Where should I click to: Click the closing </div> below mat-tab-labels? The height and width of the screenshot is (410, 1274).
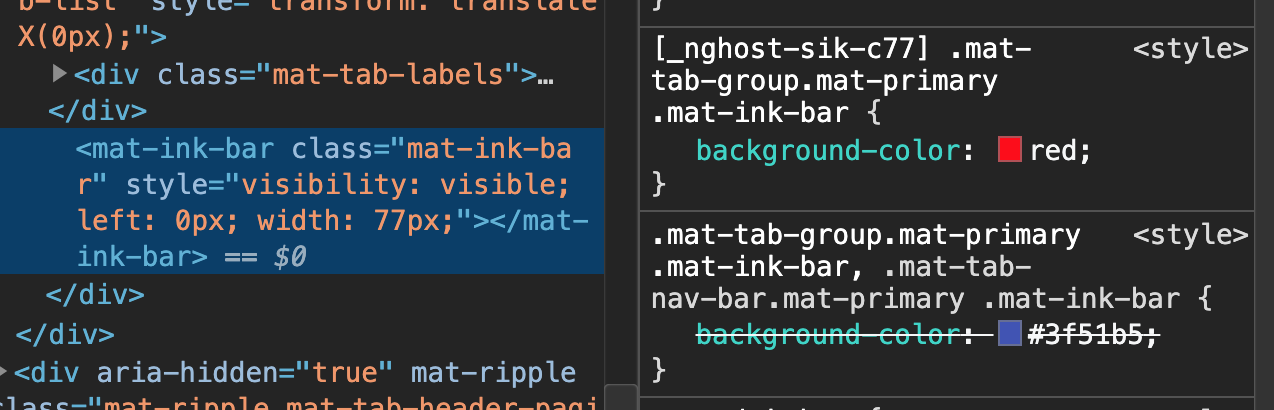(97, 110)
